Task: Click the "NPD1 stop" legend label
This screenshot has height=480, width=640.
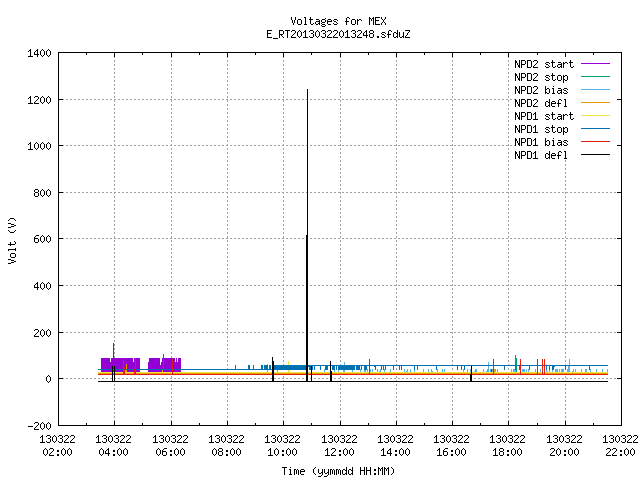Action: point(541,129)
